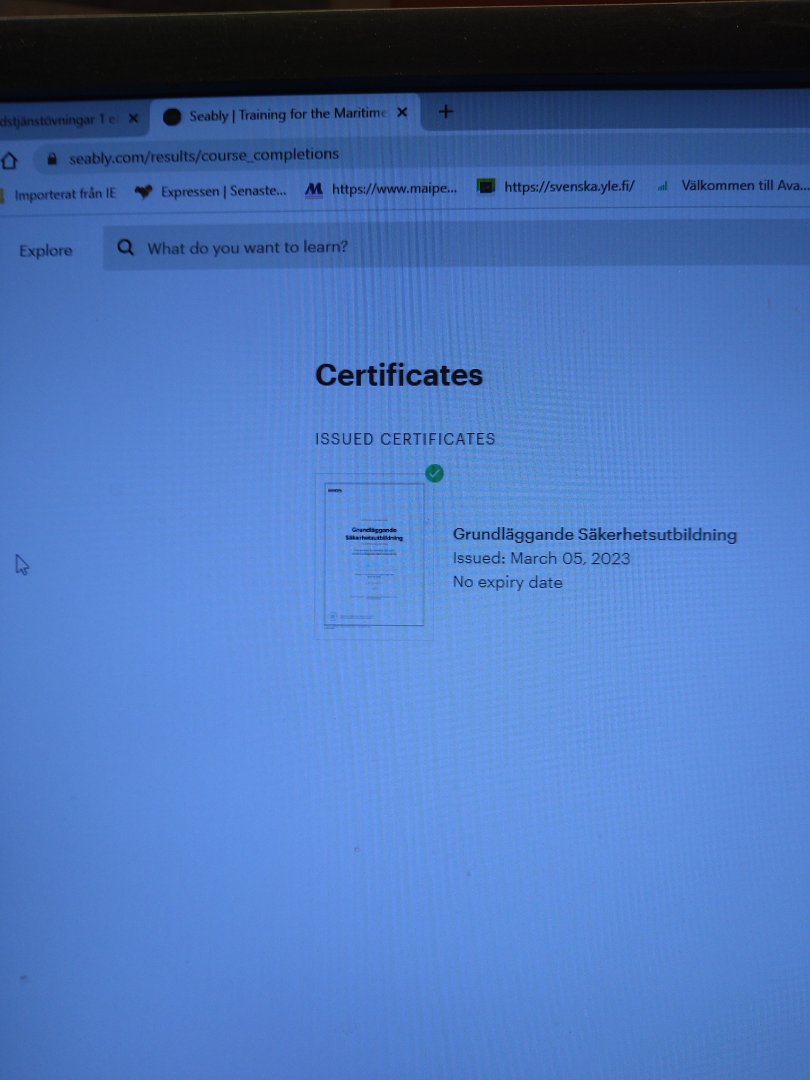Open the Explore menu
Screen dimensions: 810x1080
(x=46, y=251)
